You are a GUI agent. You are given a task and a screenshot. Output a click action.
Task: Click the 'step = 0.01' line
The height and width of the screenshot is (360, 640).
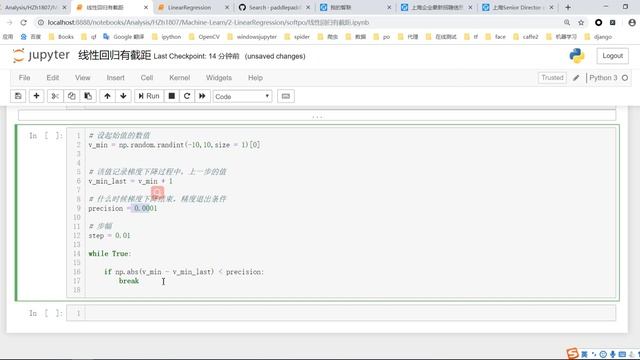109,236
